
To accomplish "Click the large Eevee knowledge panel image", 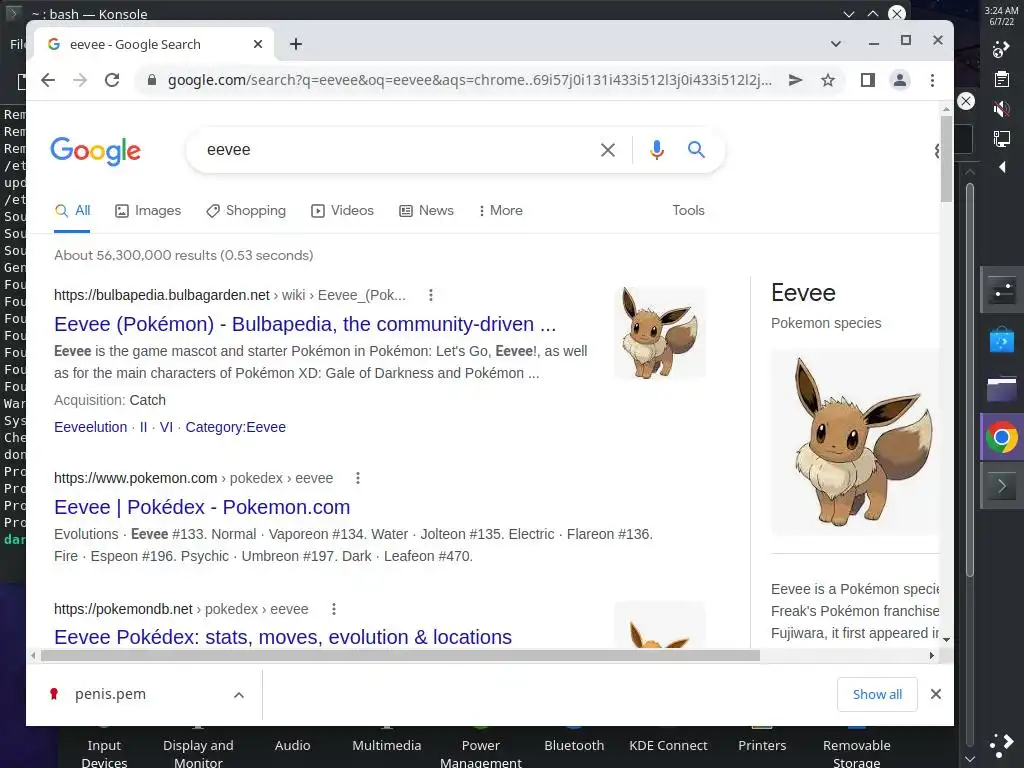I will tap(855, 442).
